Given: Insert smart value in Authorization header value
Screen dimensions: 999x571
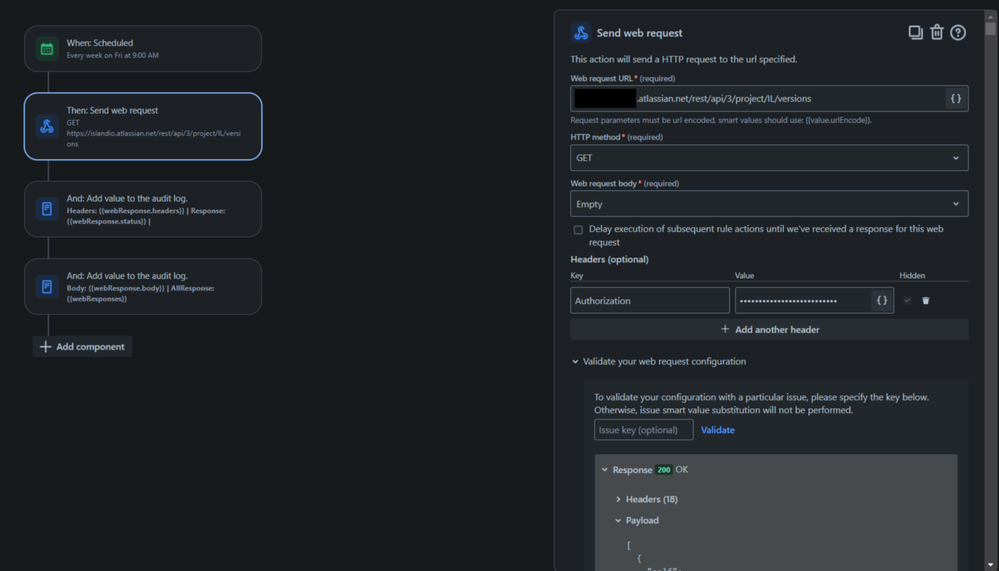Looking at the screenshot, I should [882, 300].
